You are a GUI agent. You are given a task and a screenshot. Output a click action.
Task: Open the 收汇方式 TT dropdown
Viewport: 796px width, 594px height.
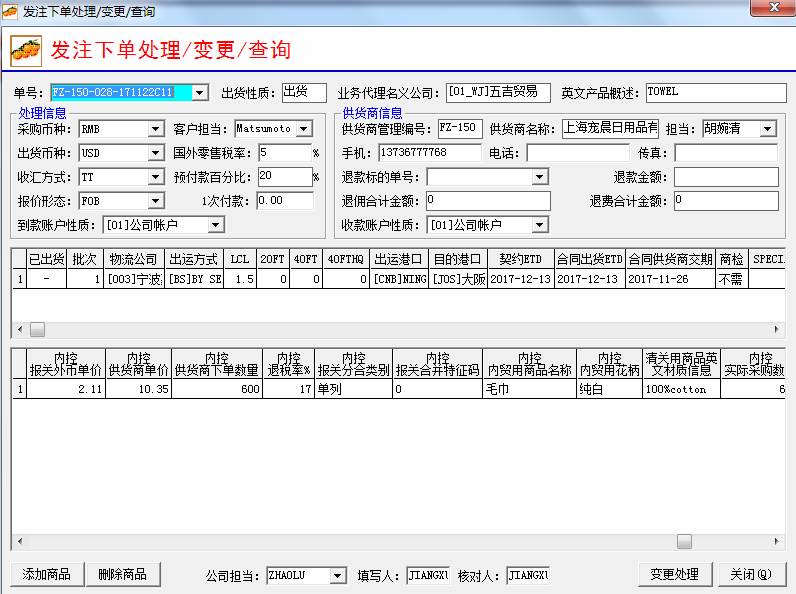tap(156, 177)
